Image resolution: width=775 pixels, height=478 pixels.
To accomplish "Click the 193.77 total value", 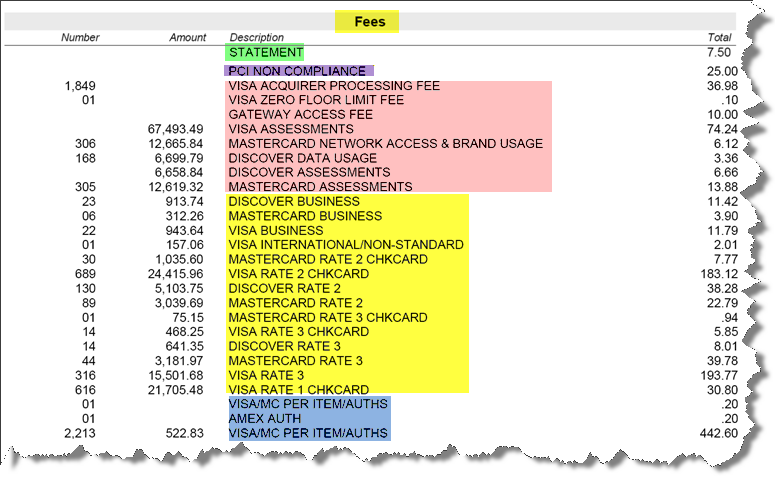I will point(719,375).
